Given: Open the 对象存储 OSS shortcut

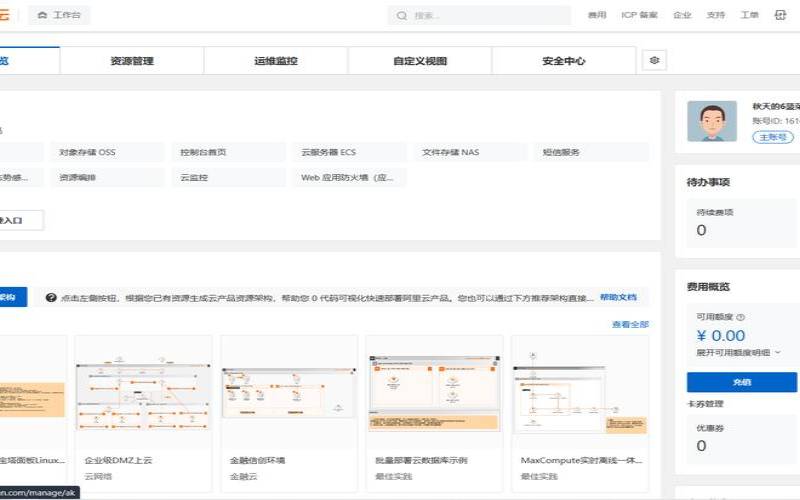Looking at the screenshot, I should [x=107, y=152].
